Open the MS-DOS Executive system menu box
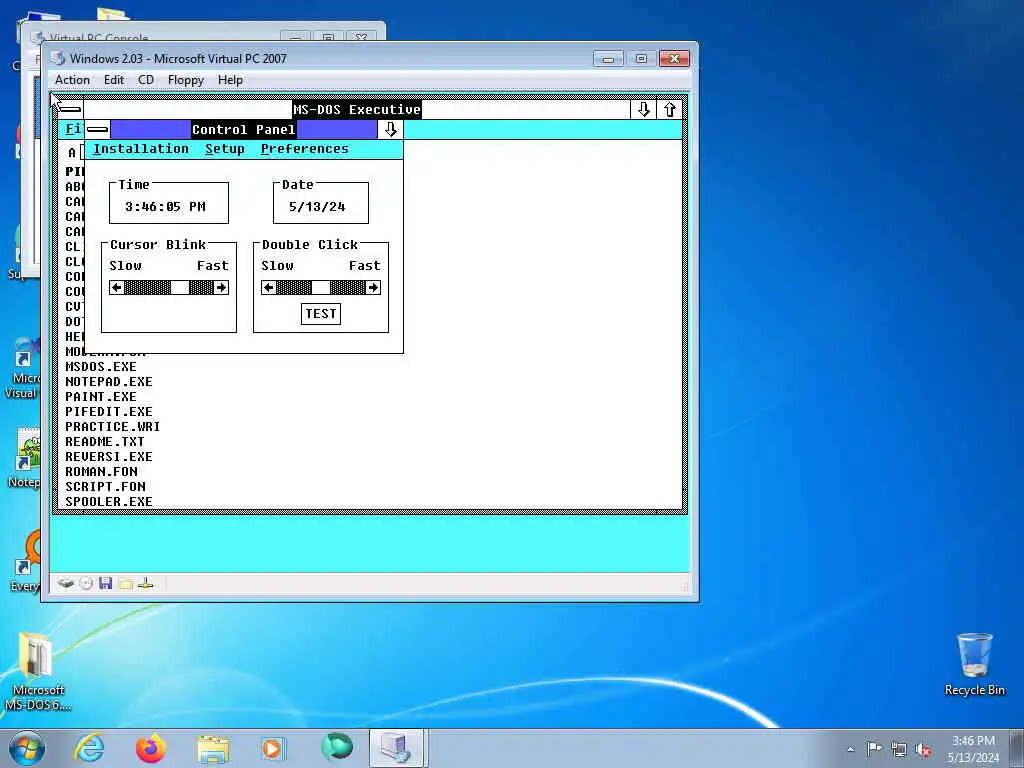The height and width of the screenshot is (768, 1024). tap(70, 109)
